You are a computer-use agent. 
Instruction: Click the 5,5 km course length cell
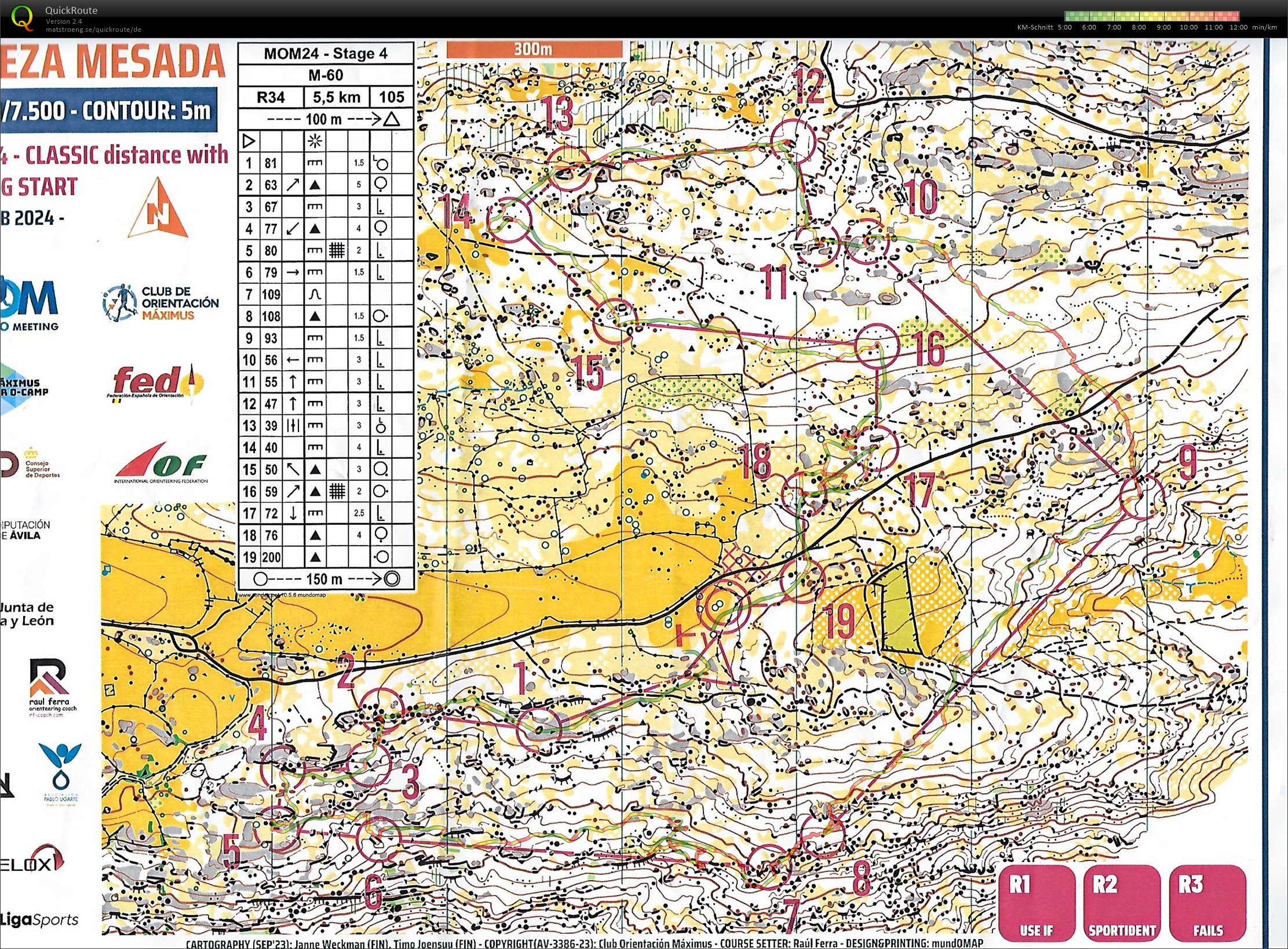tap(337, 97)
